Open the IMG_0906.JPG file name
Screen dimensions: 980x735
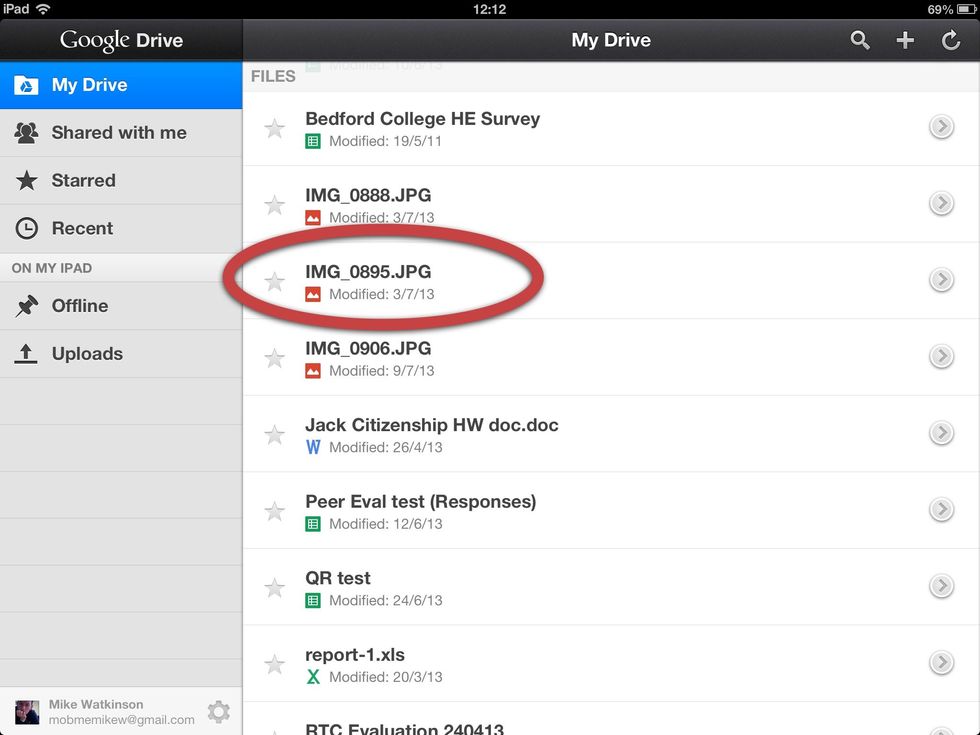(368, 348)
